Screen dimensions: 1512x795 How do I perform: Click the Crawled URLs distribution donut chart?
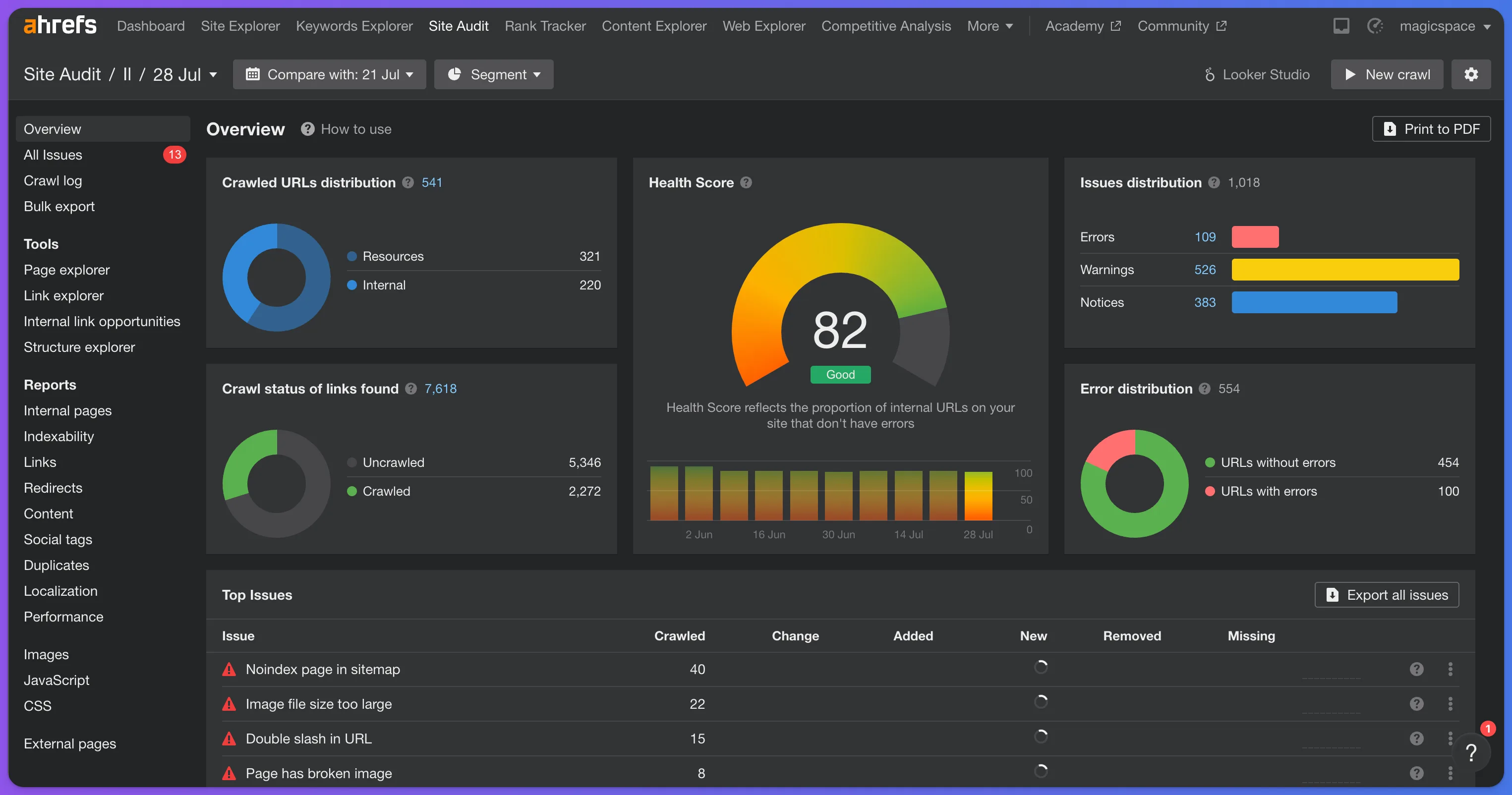tap(277, 277)
